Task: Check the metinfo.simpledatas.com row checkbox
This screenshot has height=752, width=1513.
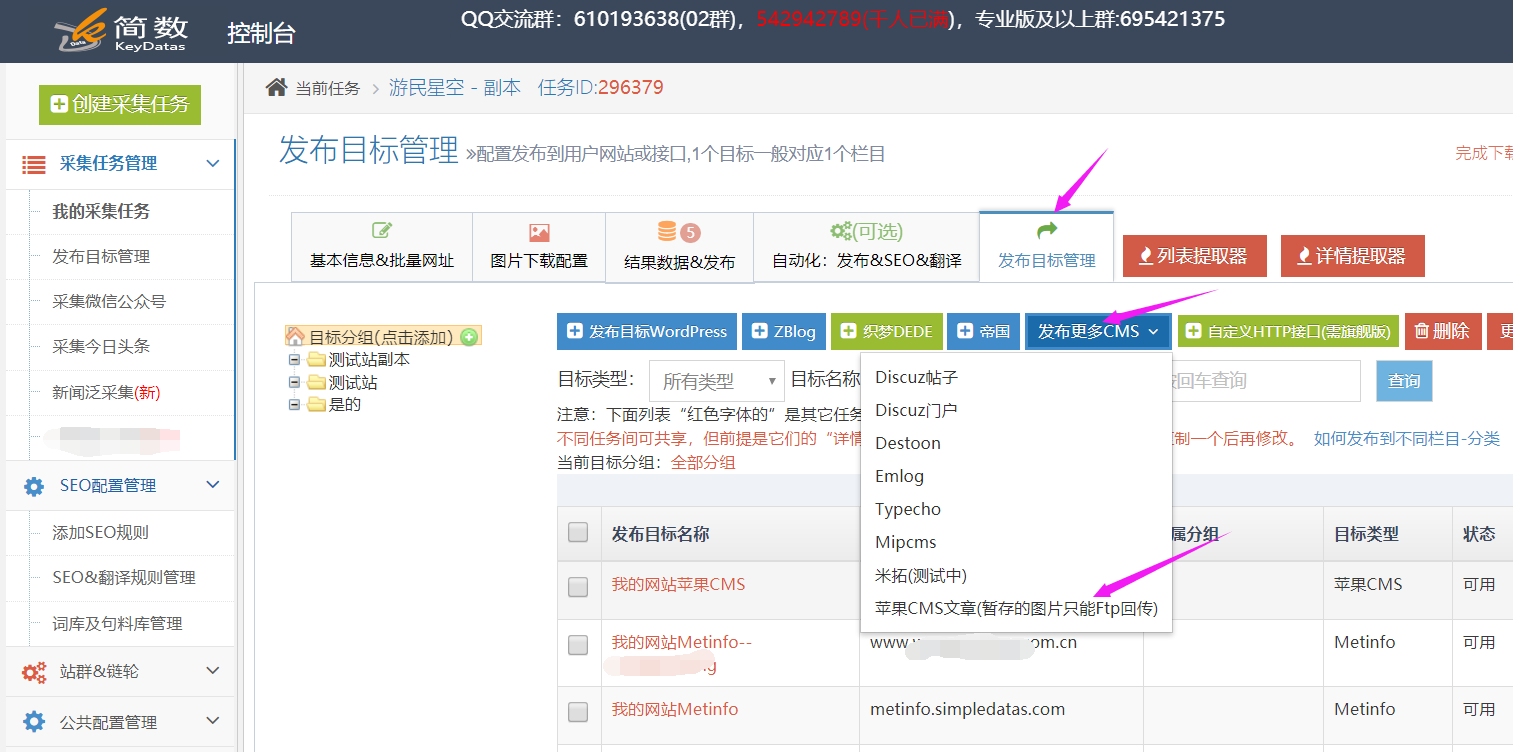Action: click(x=578, y=711)
